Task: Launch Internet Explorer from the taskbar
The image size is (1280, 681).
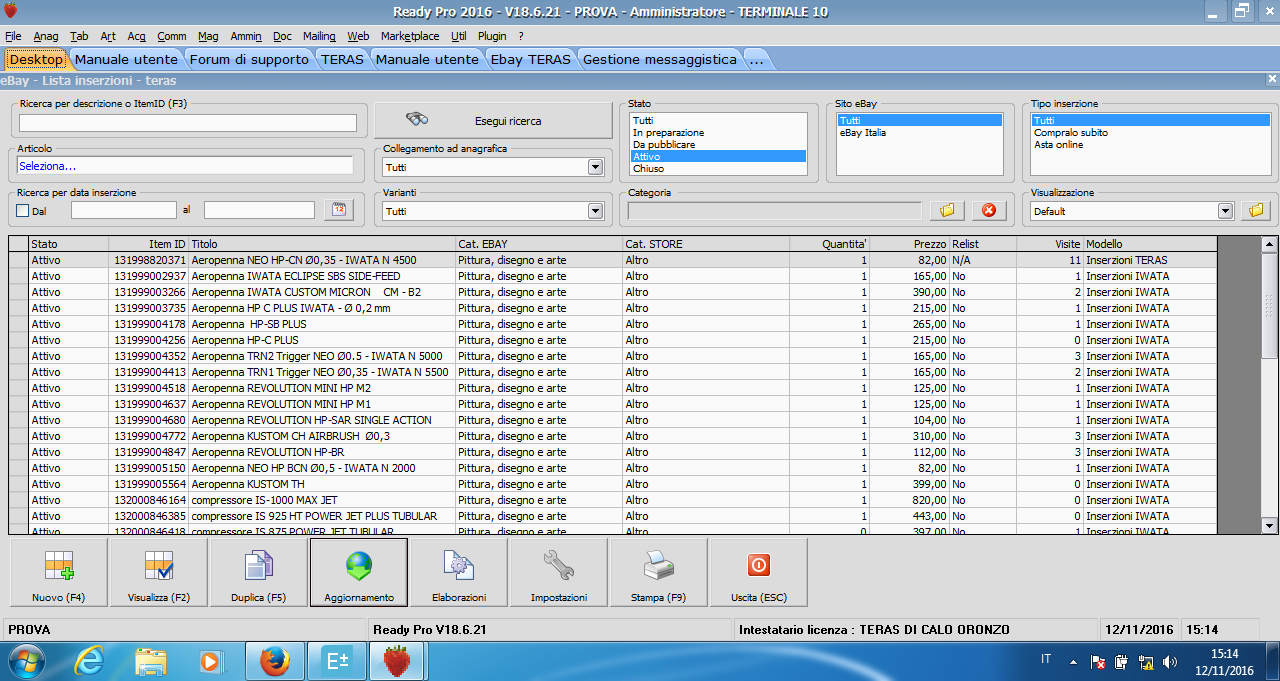Action: tap(90, 661)
